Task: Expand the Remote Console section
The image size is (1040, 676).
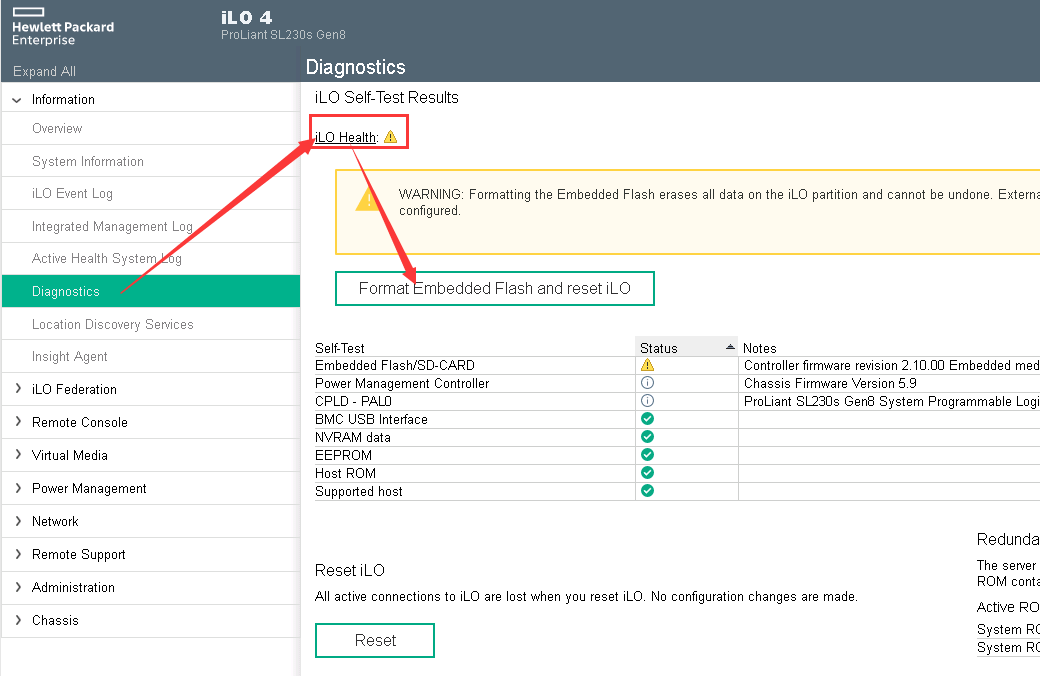Action: [18, 422]
